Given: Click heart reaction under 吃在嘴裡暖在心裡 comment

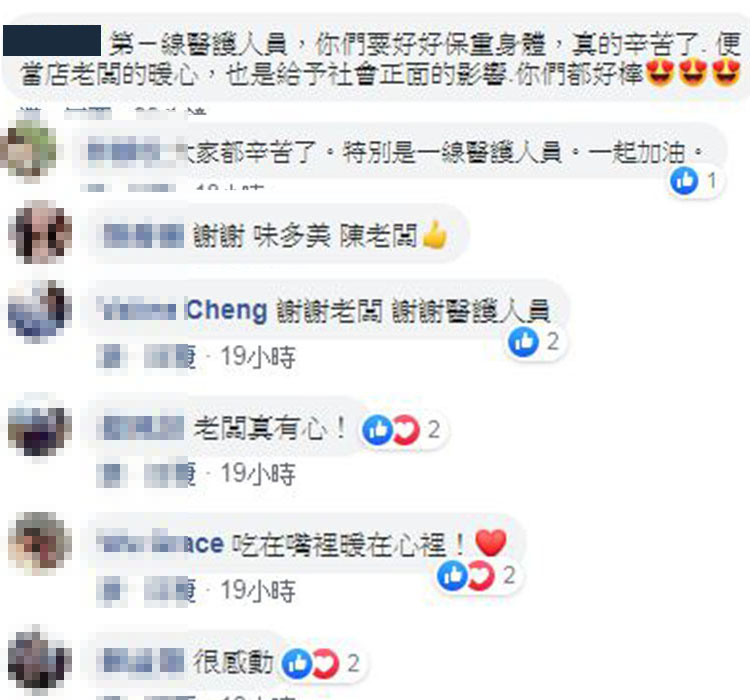Looking at the screenshot, I should (481, 575).
